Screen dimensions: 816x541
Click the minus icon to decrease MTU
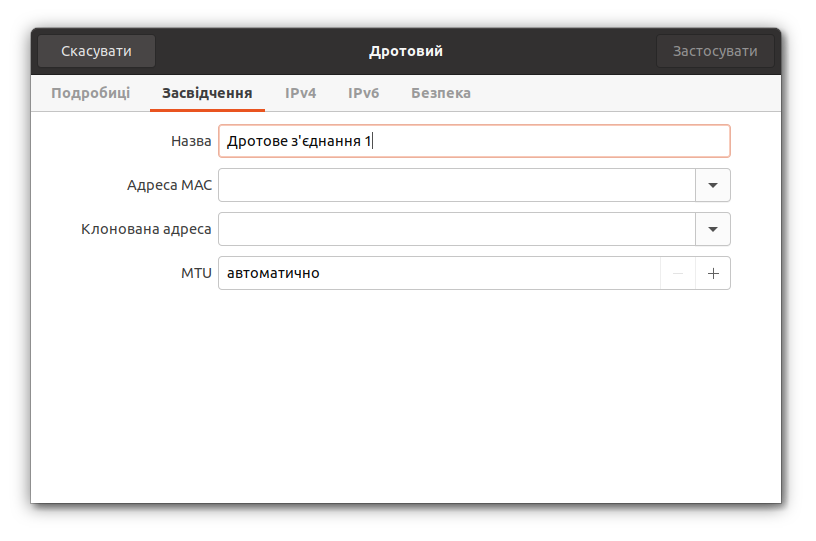pos(678,273)
